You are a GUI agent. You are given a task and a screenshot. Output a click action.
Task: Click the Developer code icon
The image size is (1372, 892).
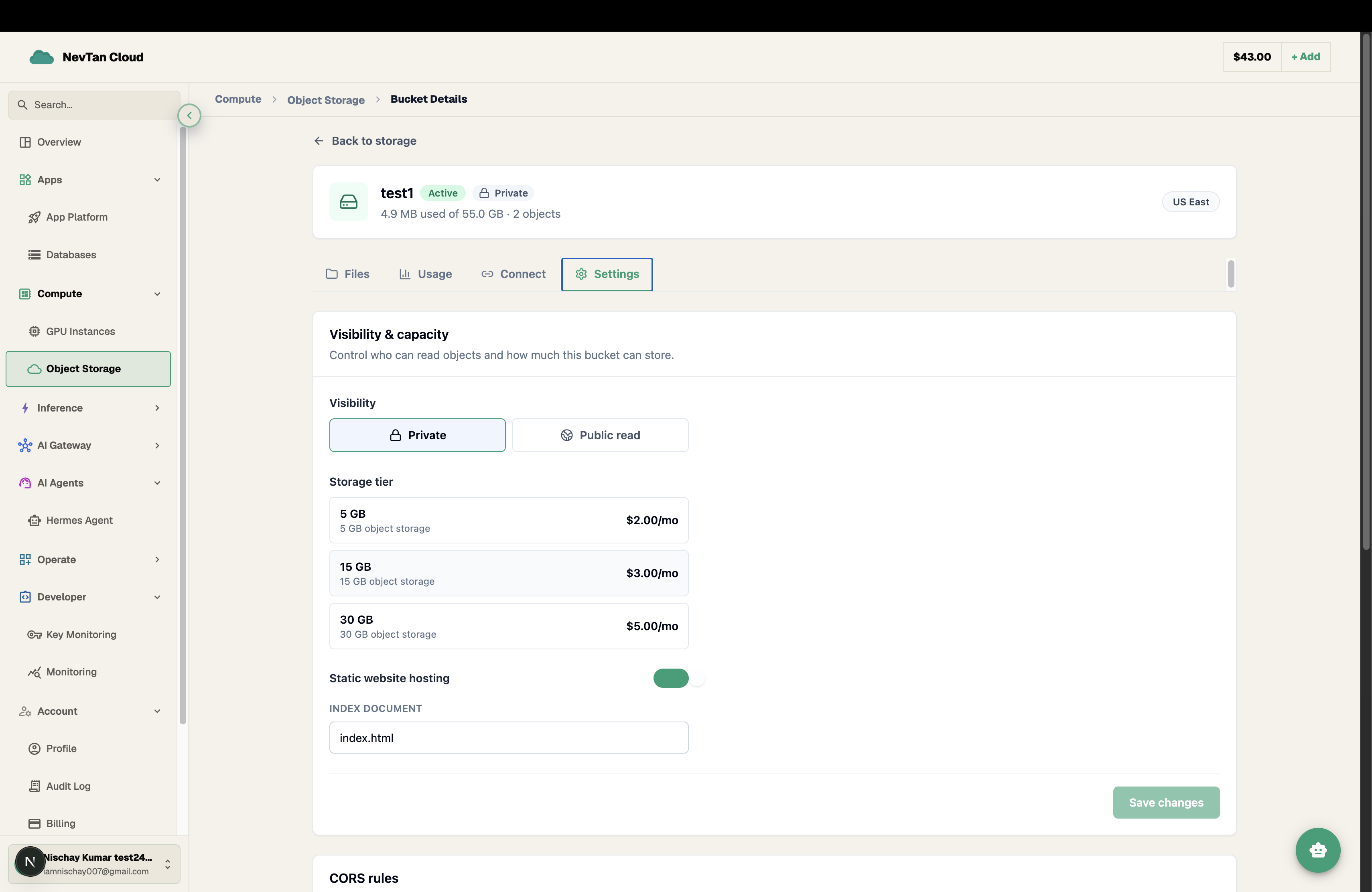(x=25, y=597)
